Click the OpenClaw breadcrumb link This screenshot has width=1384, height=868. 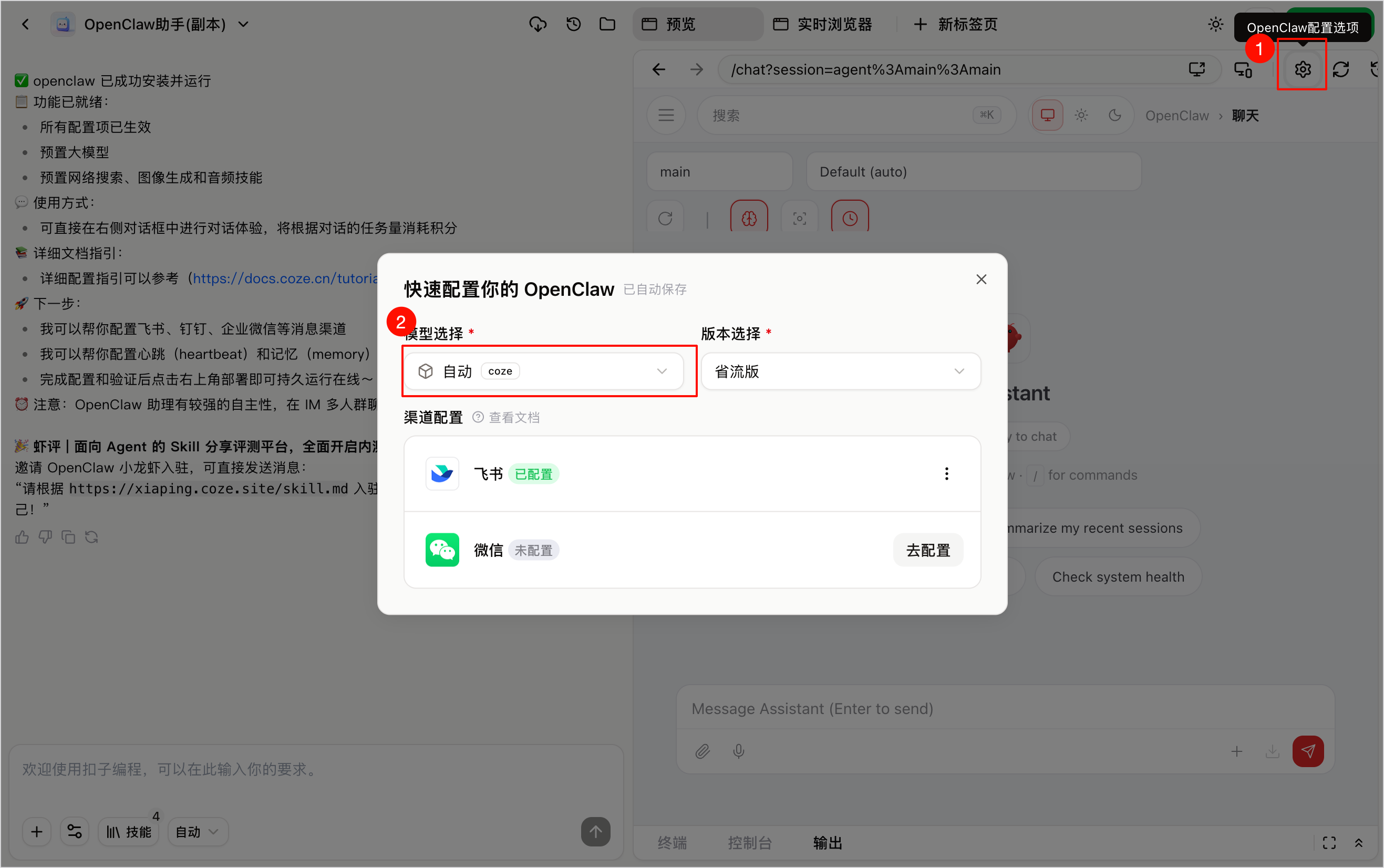(x=1176, y=116)
